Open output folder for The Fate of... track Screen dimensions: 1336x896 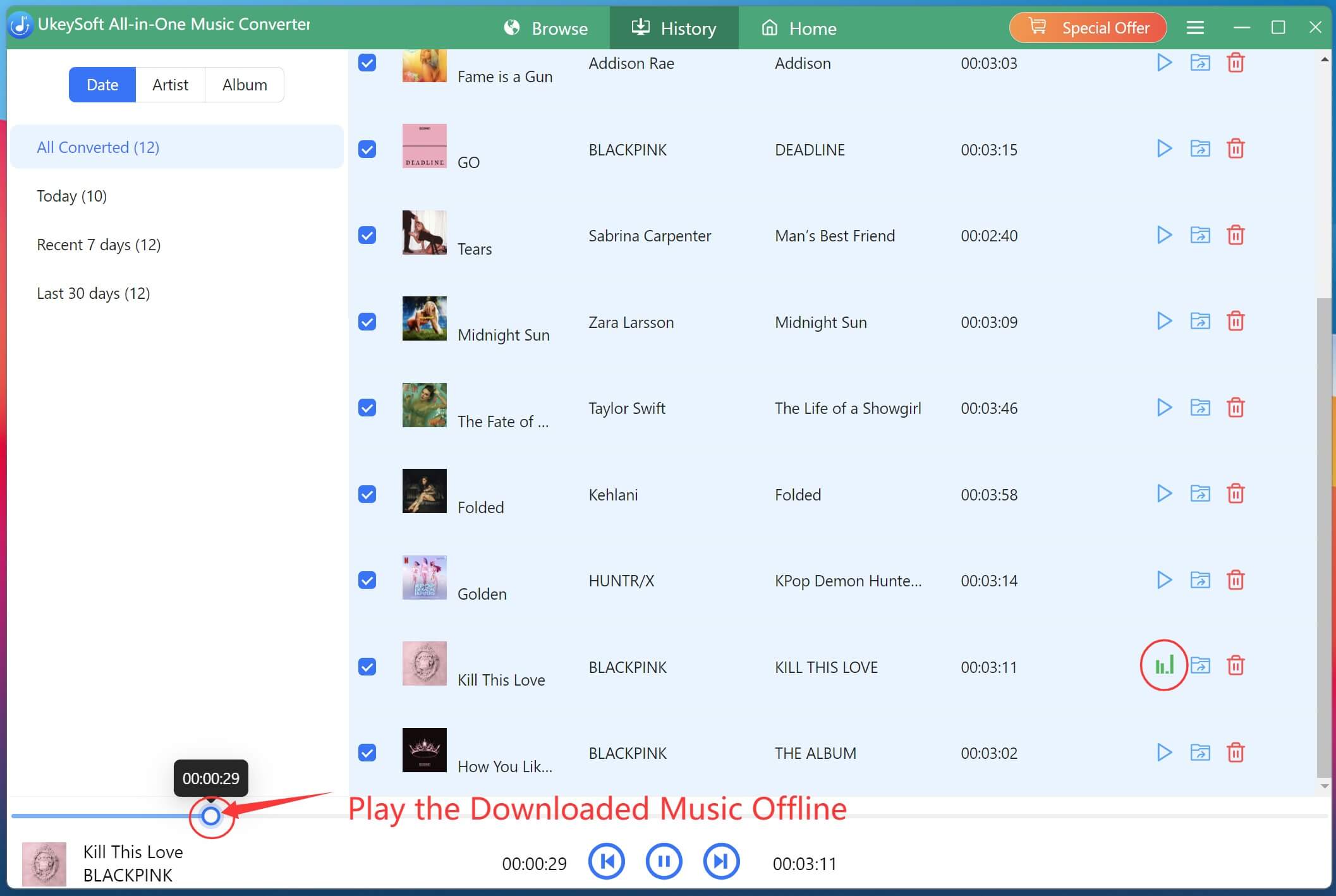[x=1199, y=408]
